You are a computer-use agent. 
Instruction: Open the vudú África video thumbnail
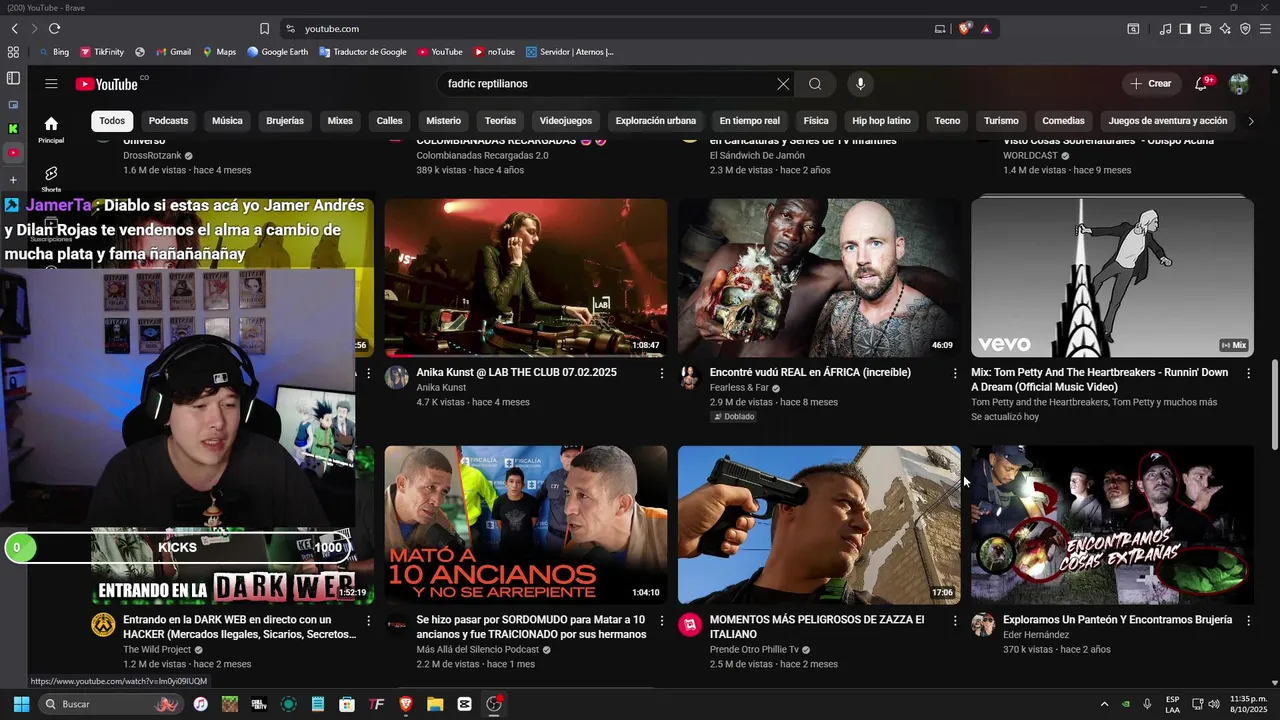coord(819,277)
